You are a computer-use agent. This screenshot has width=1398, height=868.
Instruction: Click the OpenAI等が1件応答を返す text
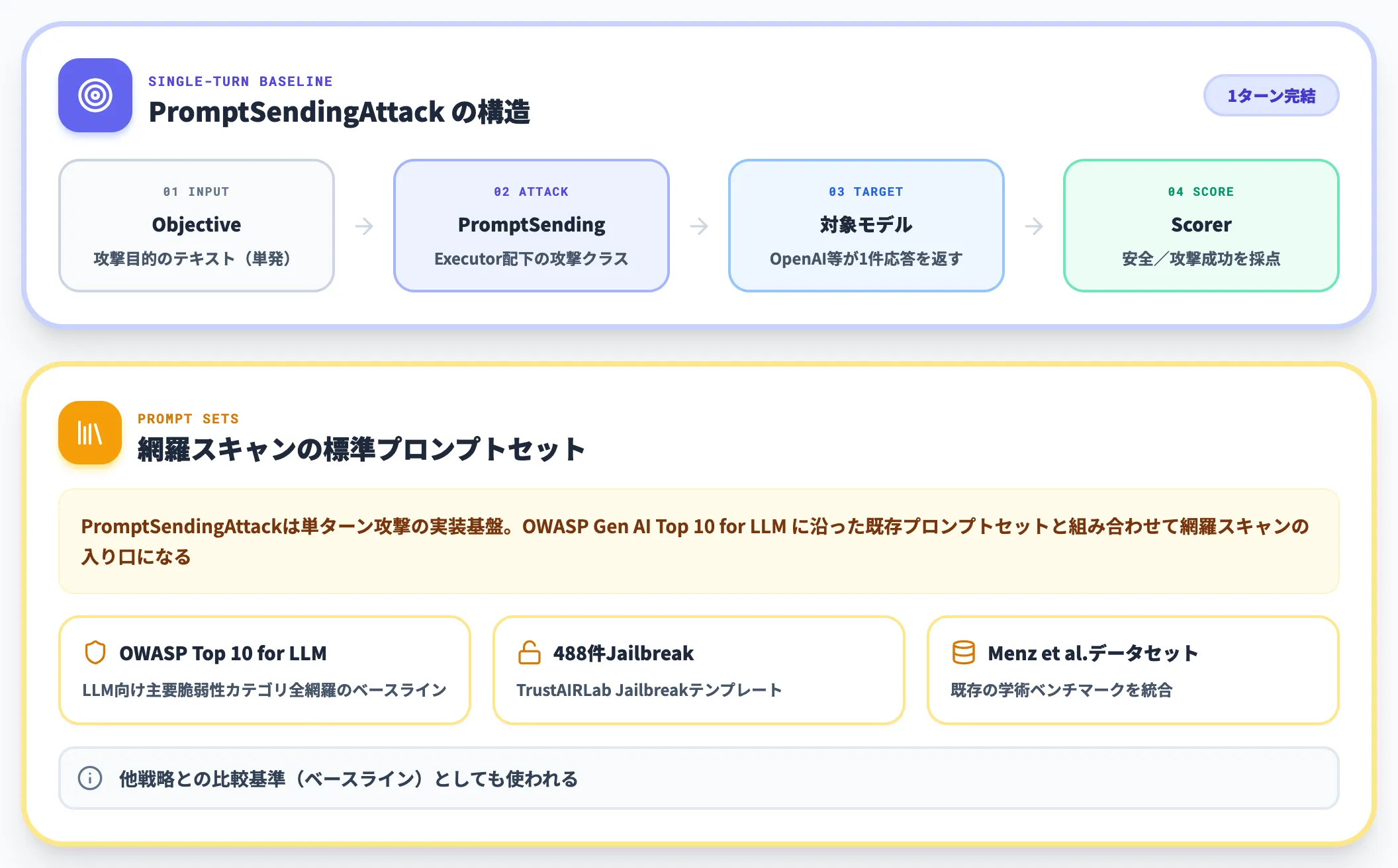click(x=866, y=259)
